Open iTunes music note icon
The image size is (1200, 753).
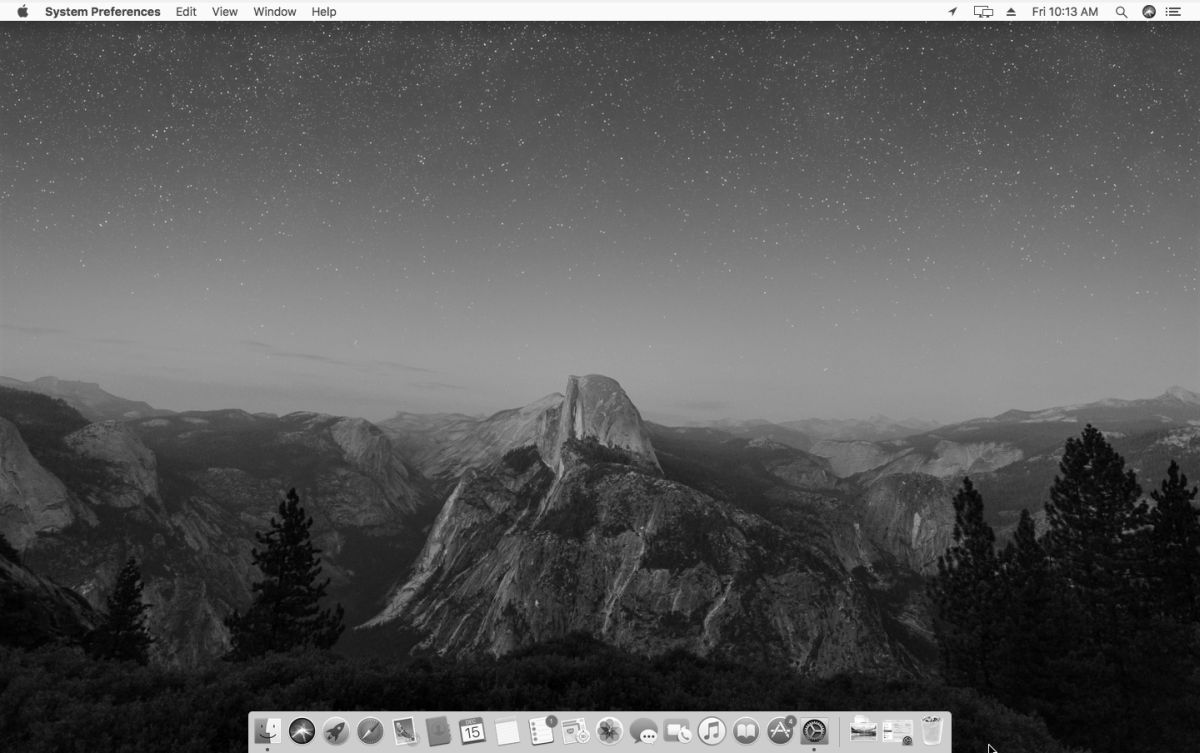(x=711, y=731)
